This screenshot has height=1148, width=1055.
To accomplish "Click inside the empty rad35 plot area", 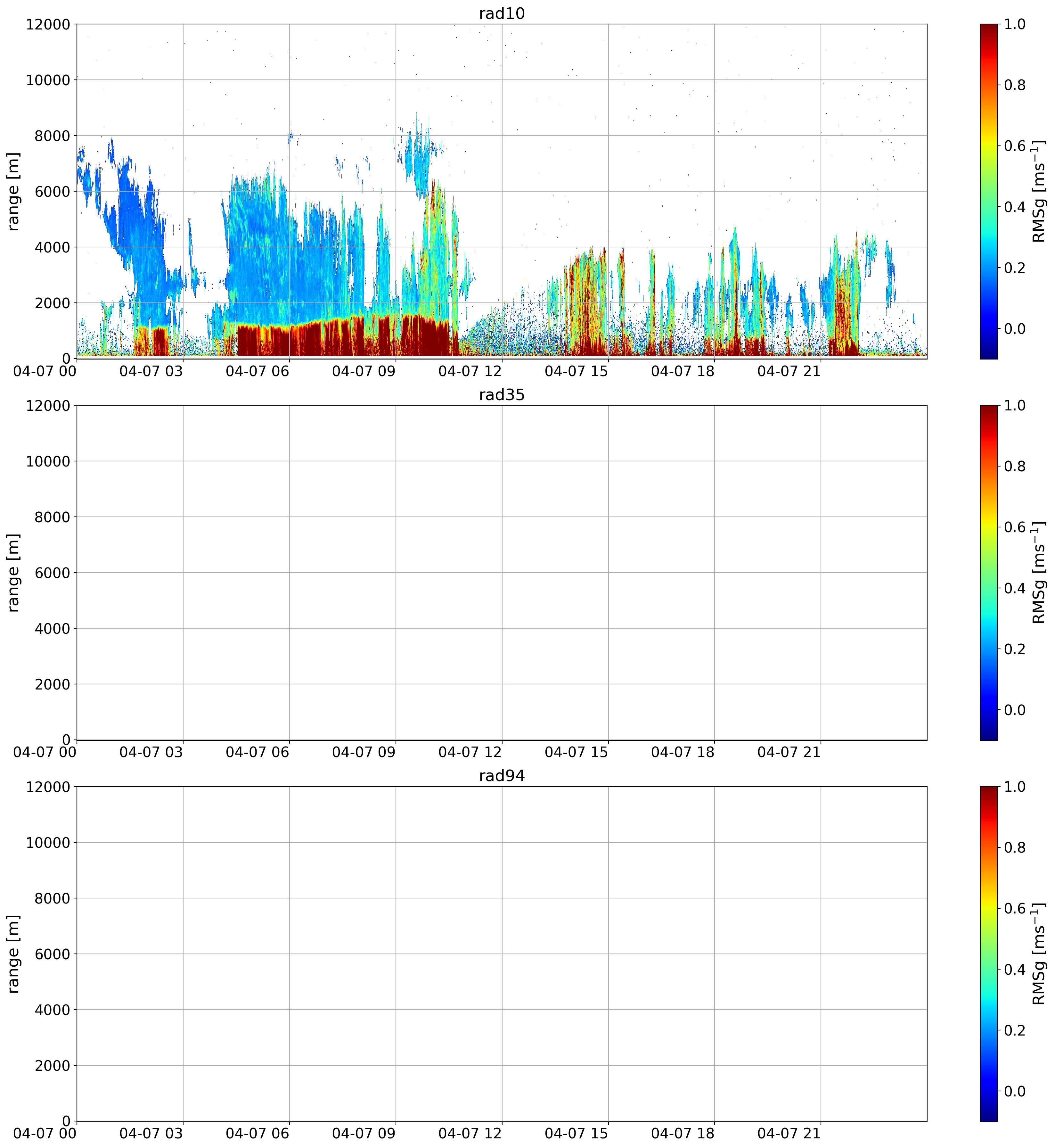I will tap(501, 572).
